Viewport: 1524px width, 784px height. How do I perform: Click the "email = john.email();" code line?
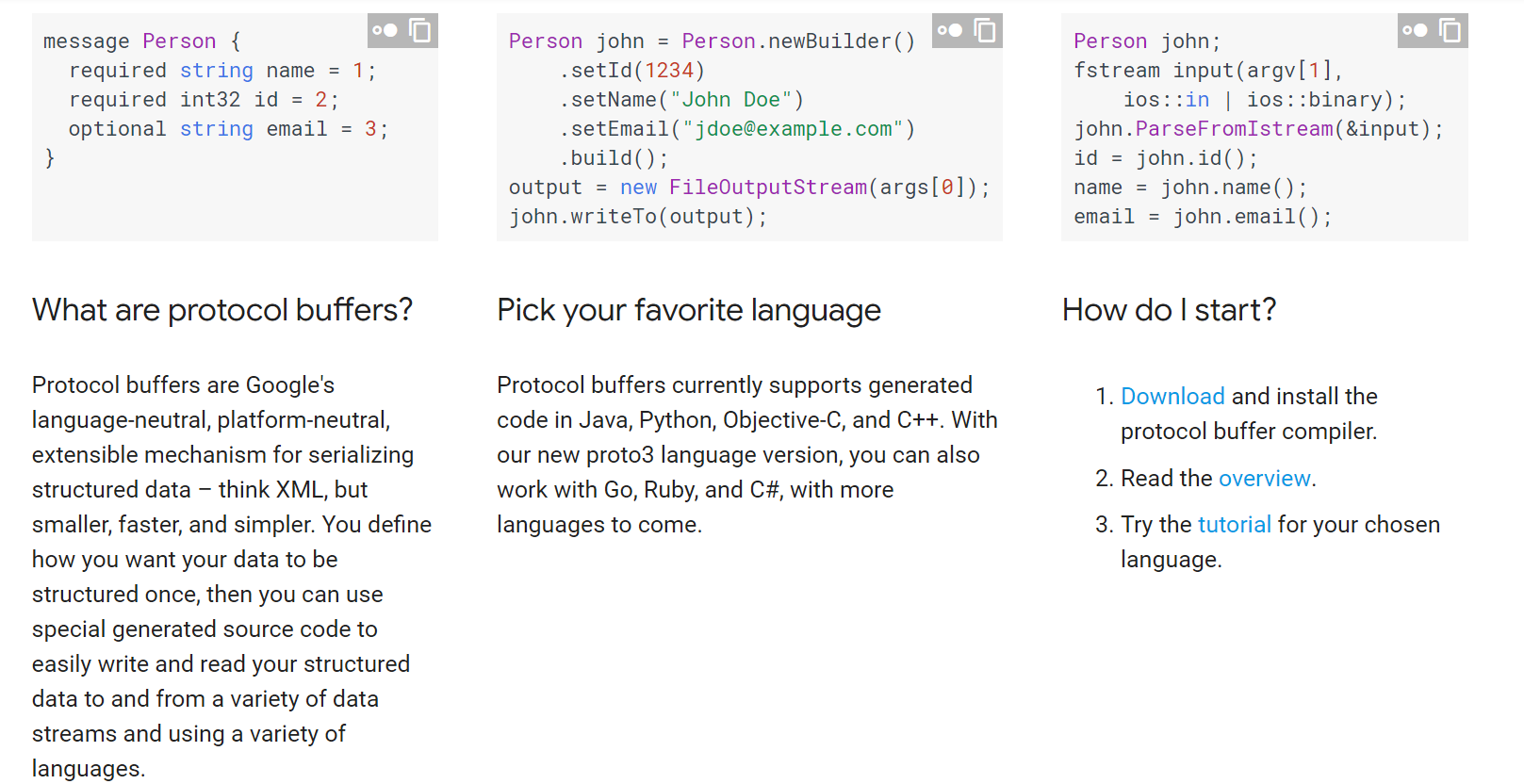tap(1203, 217)
